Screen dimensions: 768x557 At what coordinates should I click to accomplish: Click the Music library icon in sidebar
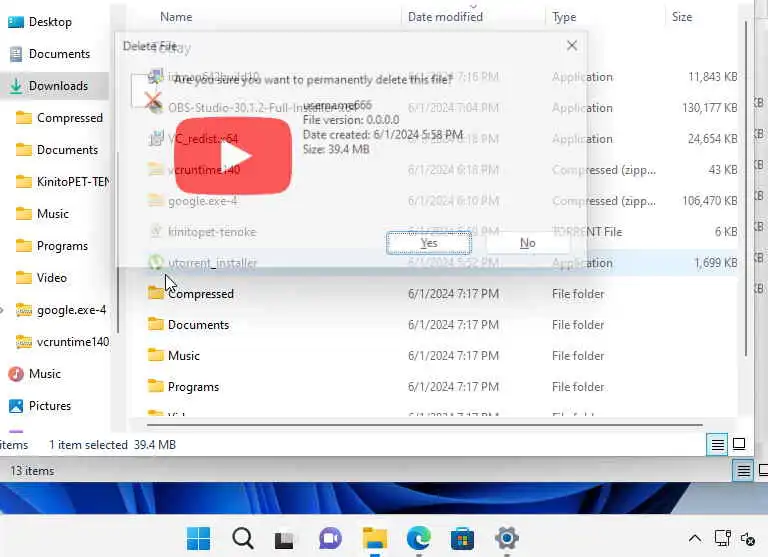click(16, 374)
